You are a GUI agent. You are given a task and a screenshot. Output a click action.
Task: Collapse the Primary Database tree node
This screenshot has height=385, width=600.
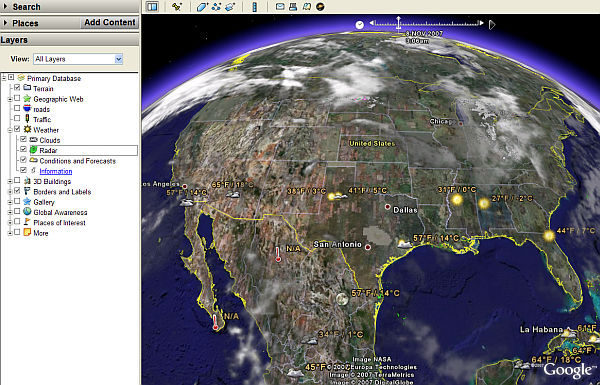tap(4, 78)
